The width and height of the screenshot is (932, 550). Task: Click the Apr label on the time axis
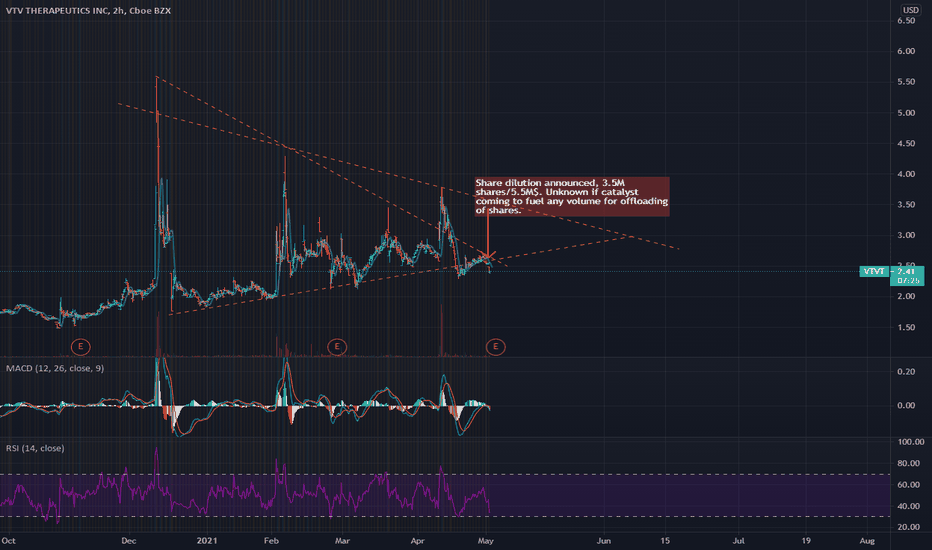[417, 541]
